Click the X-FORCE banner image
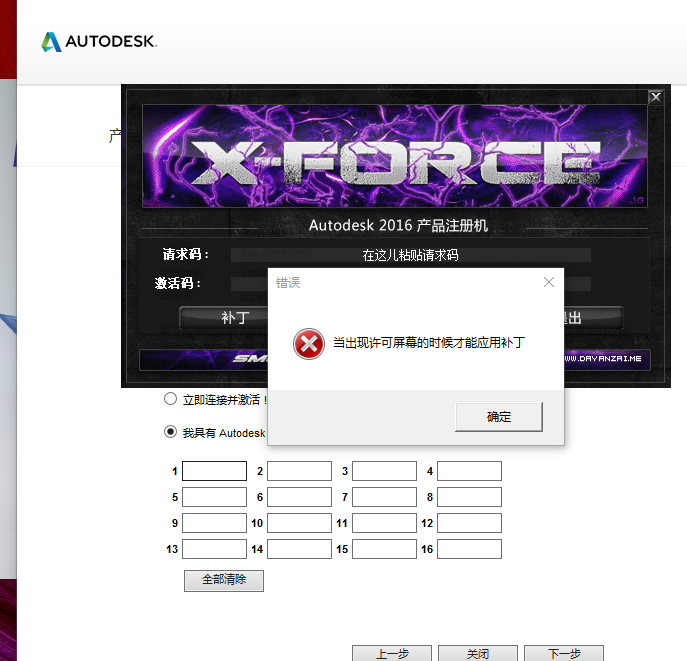Image resolution: width=687 pixels, height=661 pixels. [395, 156]
